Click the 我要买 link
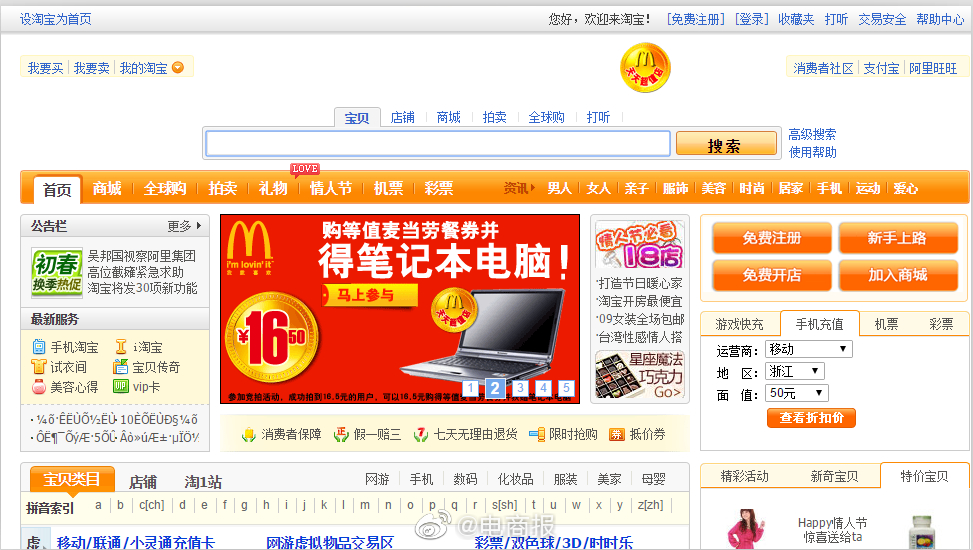This screenshot has width=973, height=550. [45, 68]
